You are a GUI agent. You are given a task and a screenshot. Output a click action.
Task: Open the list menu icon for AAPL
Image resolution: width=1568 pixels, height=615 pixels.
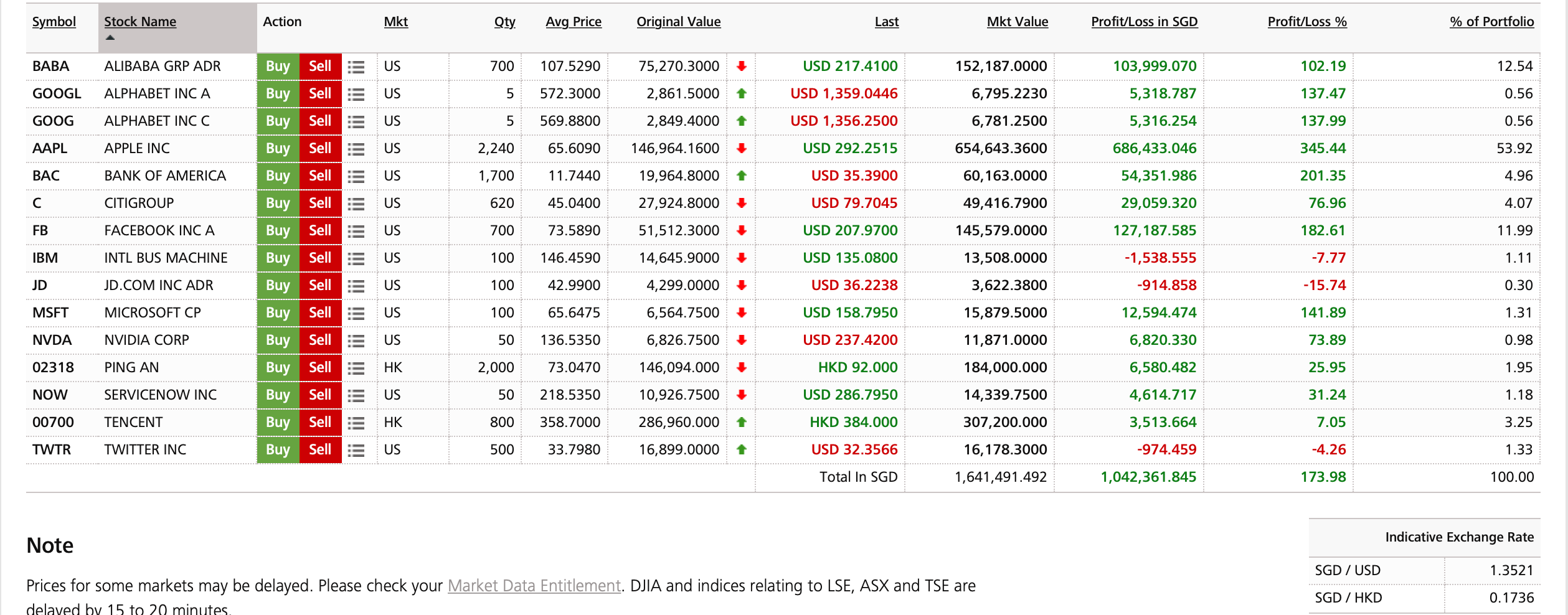356,149
